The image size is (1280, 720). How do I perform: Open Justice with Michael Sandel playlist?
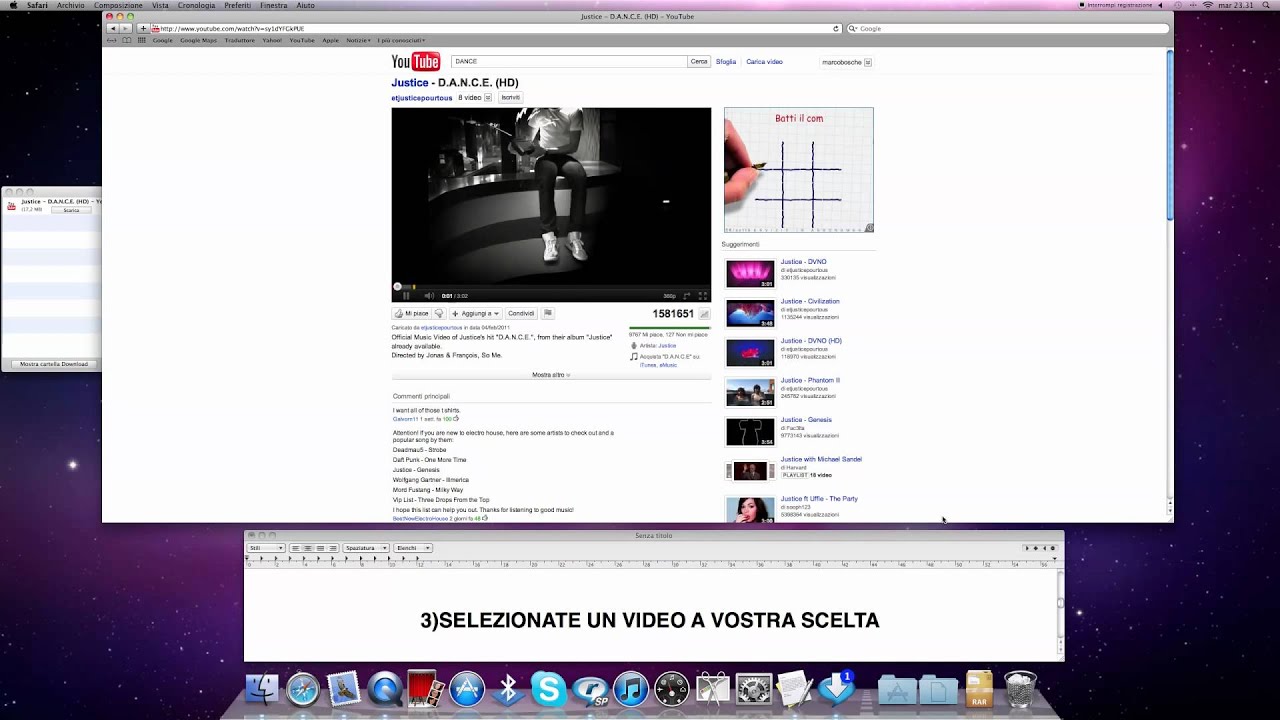pyautogui.click(x=821, y=459)
